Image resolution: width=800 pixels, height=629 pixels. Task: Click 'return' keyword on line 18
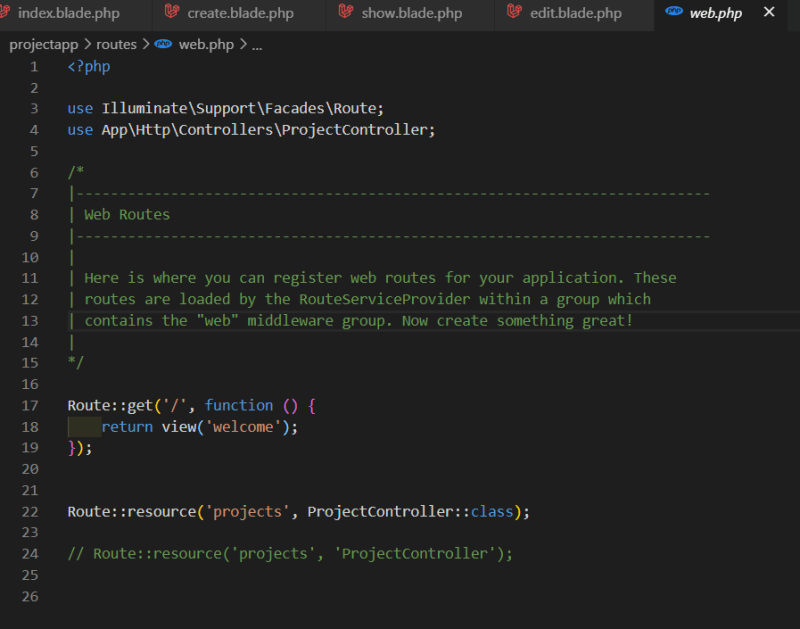(127, 427)
